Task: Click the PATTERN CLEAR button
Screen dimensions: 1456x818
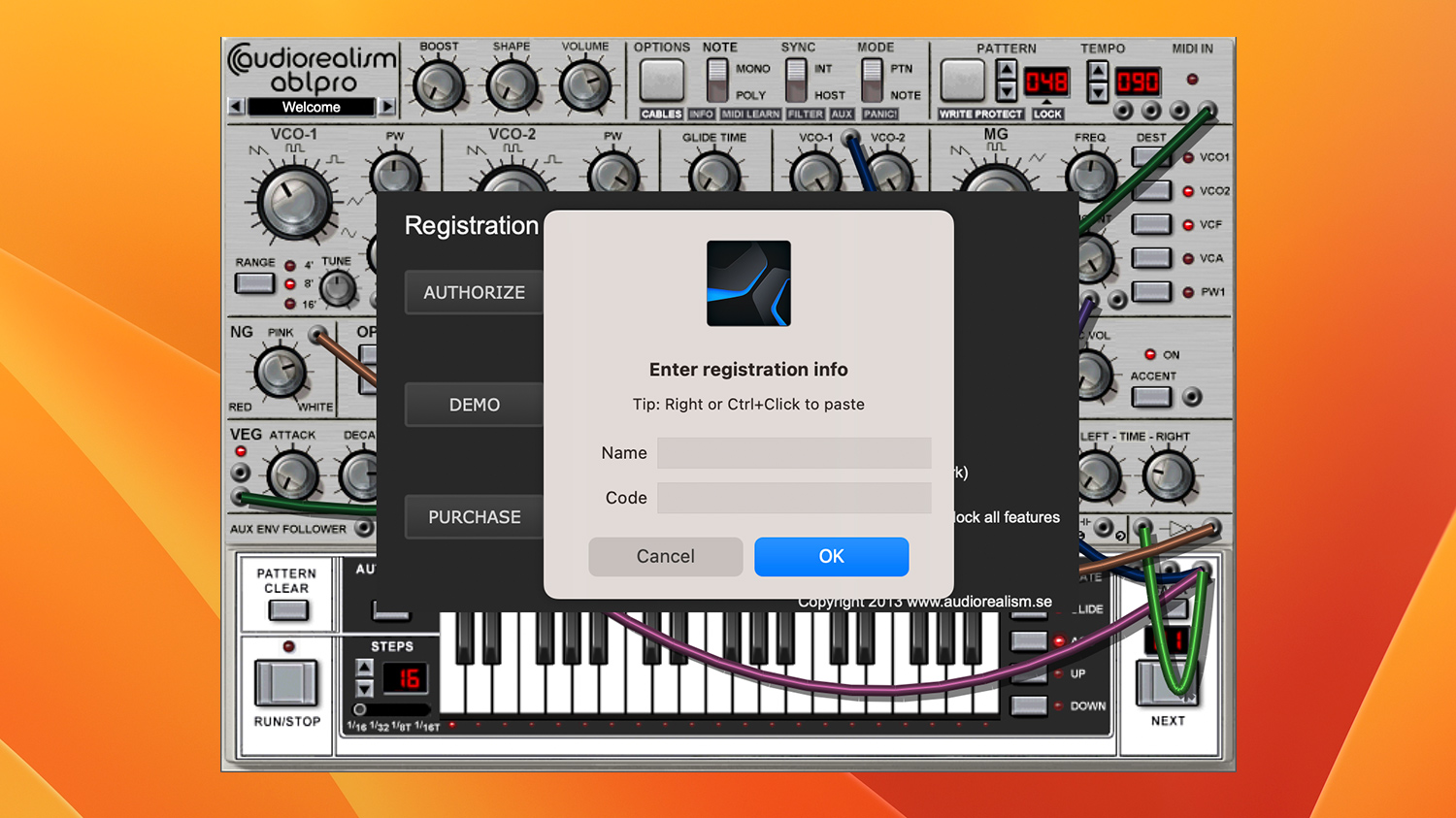Action: tap(287, 610)
